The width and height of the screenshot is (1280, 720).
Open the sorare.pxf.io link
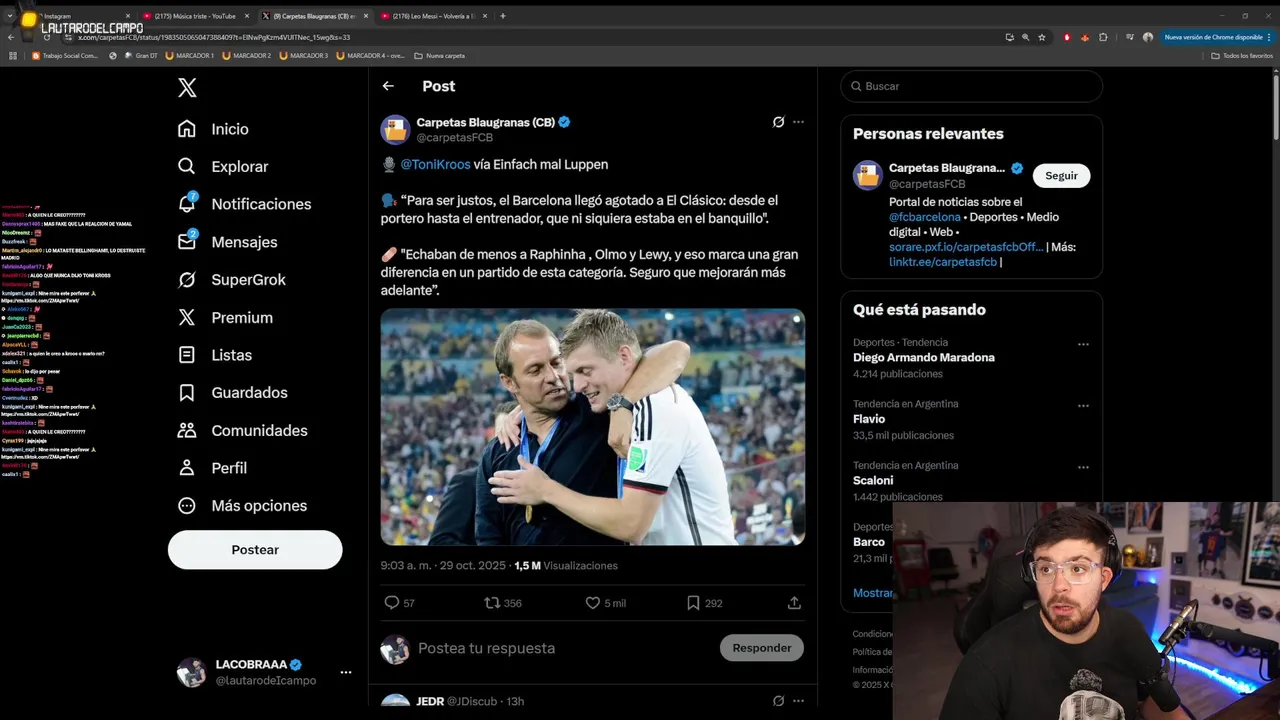click(966, 247)
